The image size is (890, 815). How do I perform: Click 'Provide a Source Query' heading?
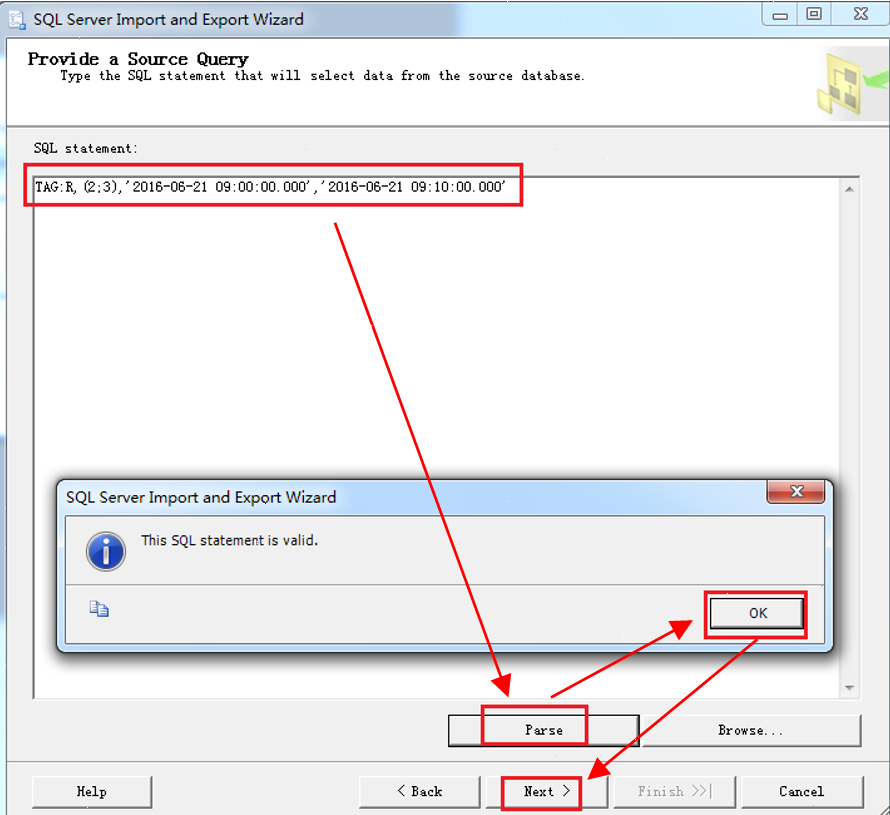138,59
